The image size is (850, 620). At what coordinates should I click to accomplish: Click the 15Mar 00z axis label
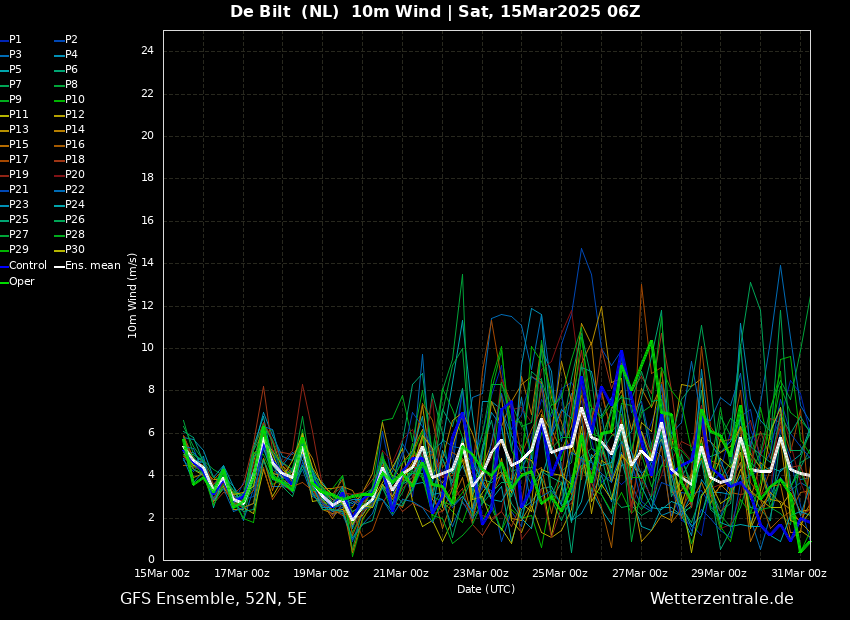coord(162,574)
